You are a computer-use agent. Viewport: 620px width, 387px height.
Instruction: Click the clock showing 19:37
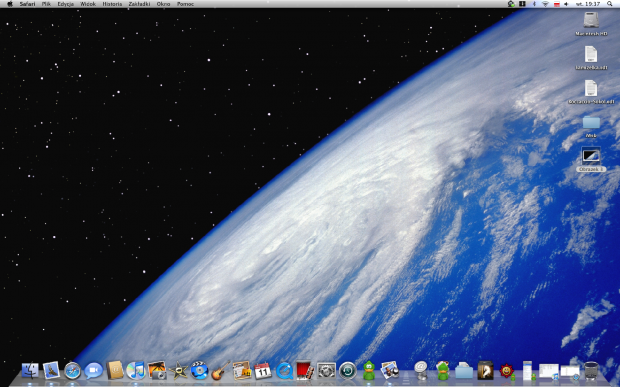tap(589, 4)
